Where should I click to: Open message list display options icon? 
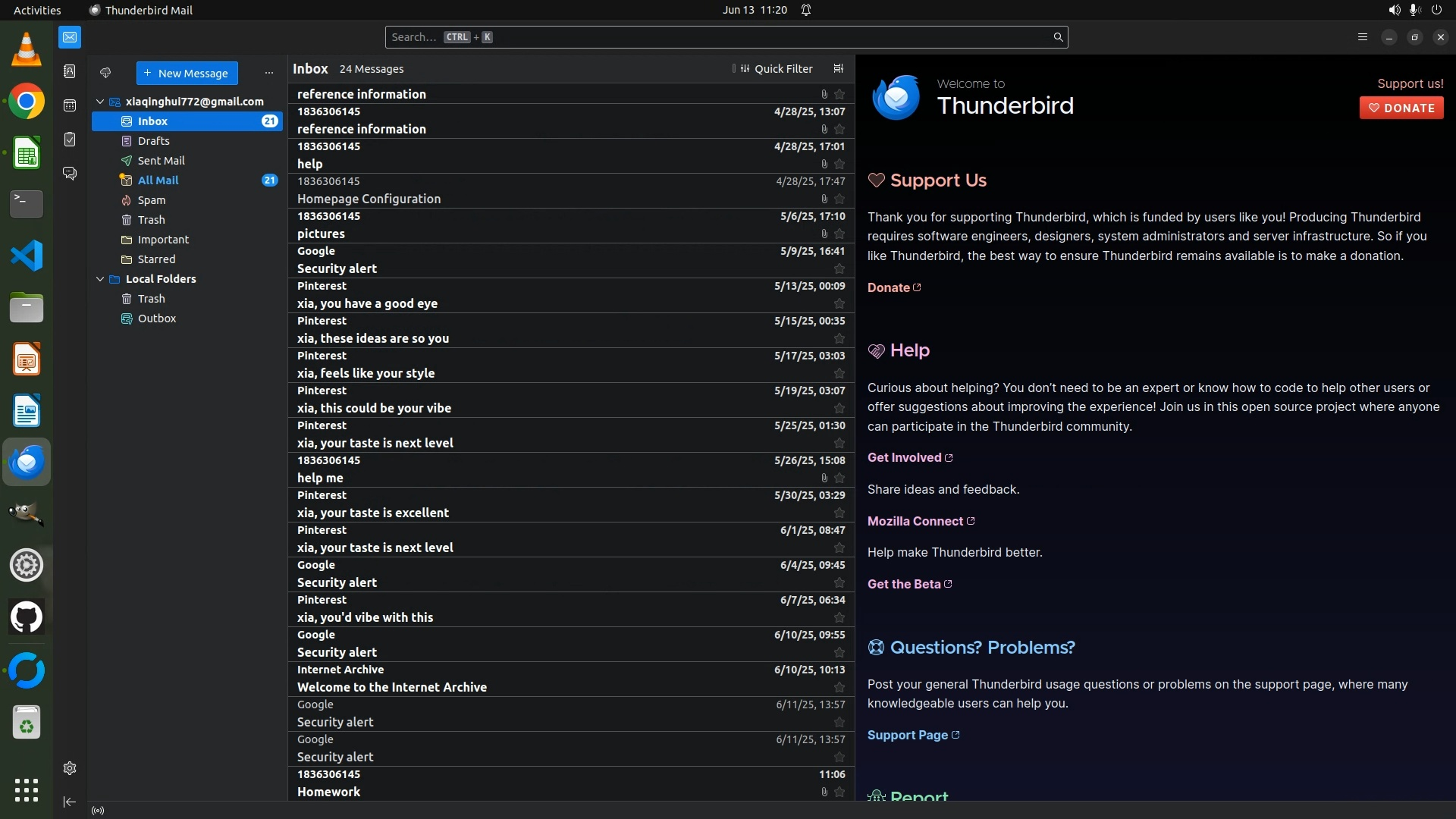[838, 68]
